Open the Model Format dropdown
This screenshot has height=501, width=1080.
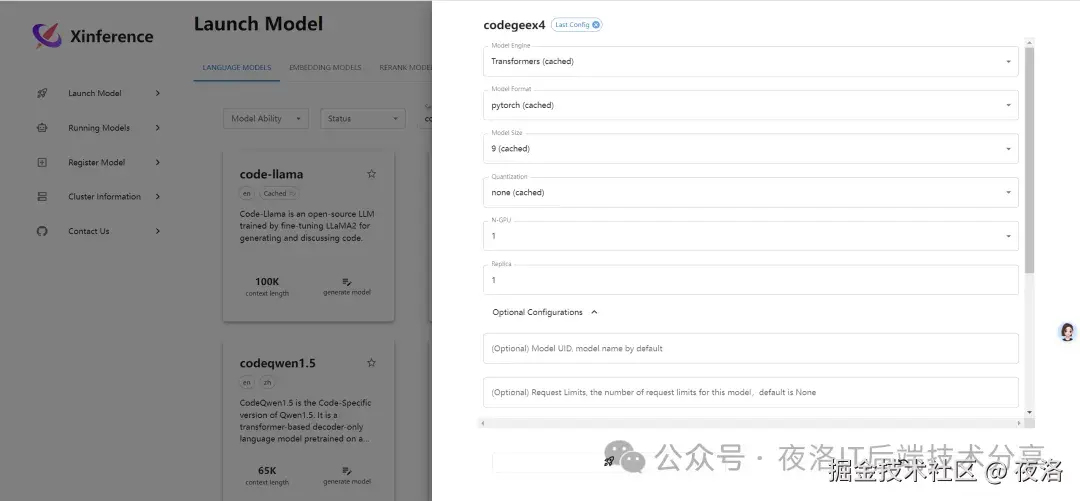[x=750, y=105]
